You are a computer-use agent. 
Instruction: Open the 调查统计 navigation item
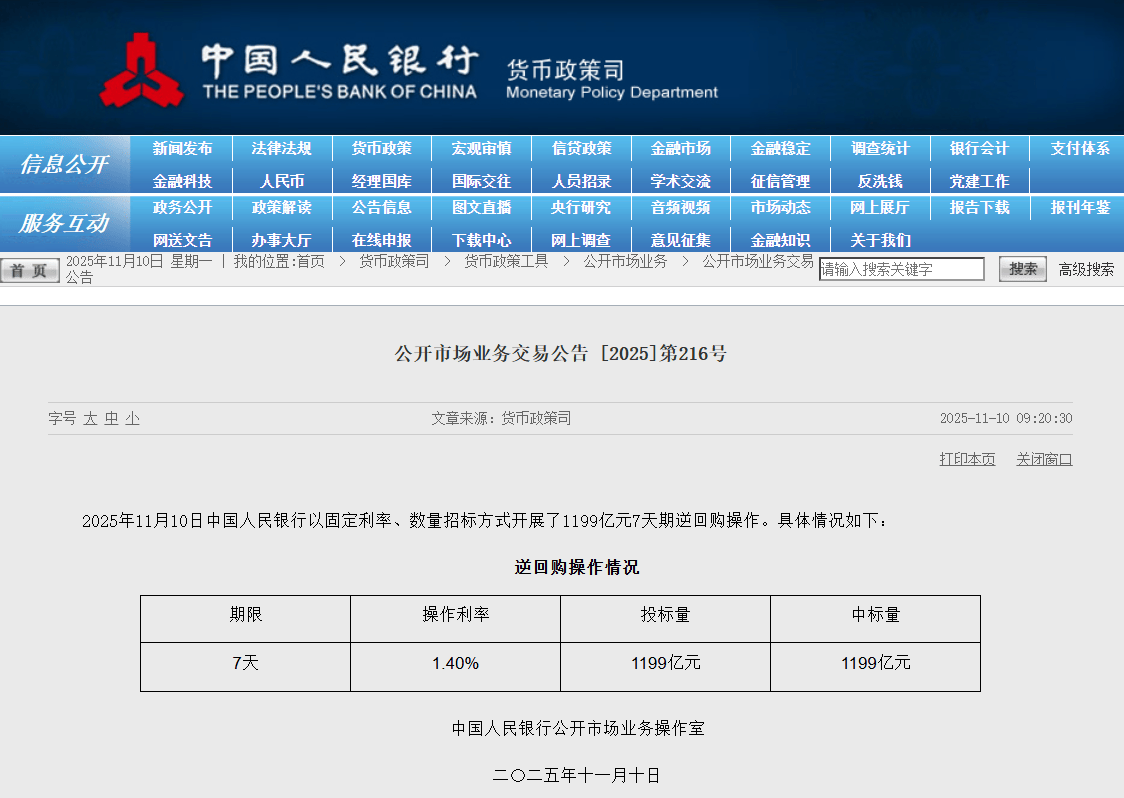click(x=880, y=148)
